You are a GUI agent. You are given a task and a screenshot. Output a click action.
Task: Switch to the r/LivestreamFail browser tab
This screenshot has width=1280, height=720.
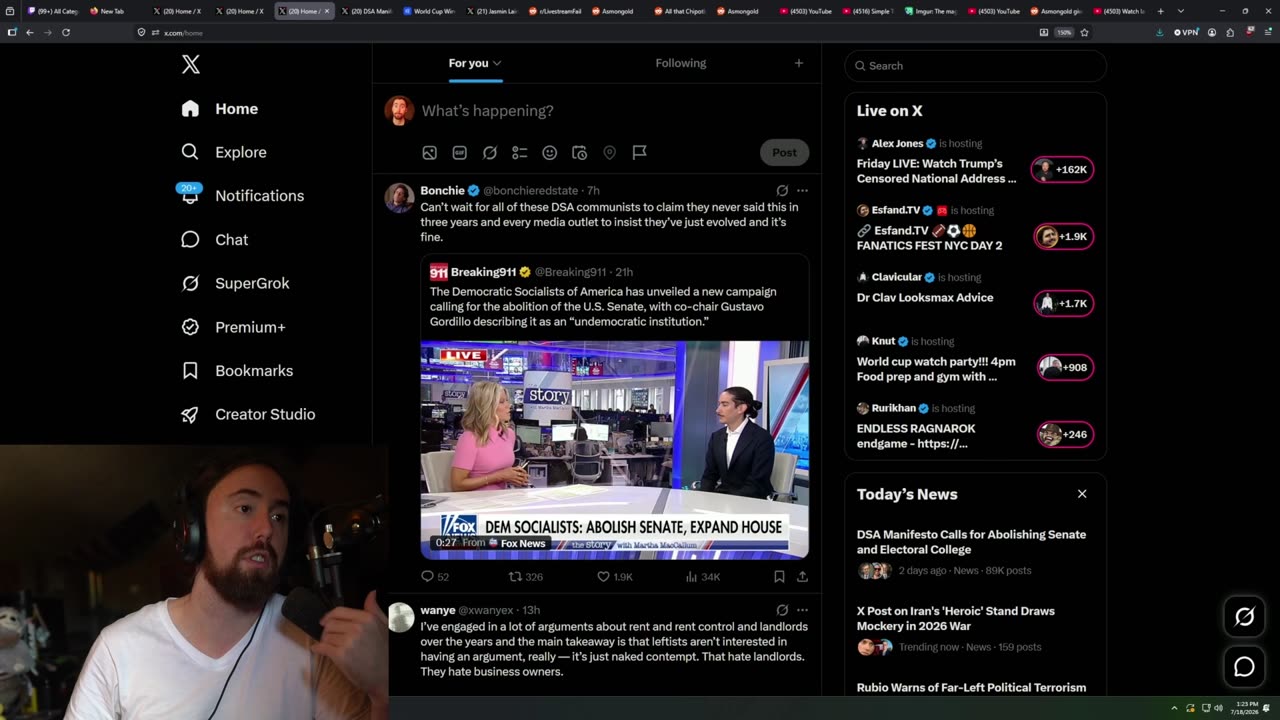coord(556,11)
